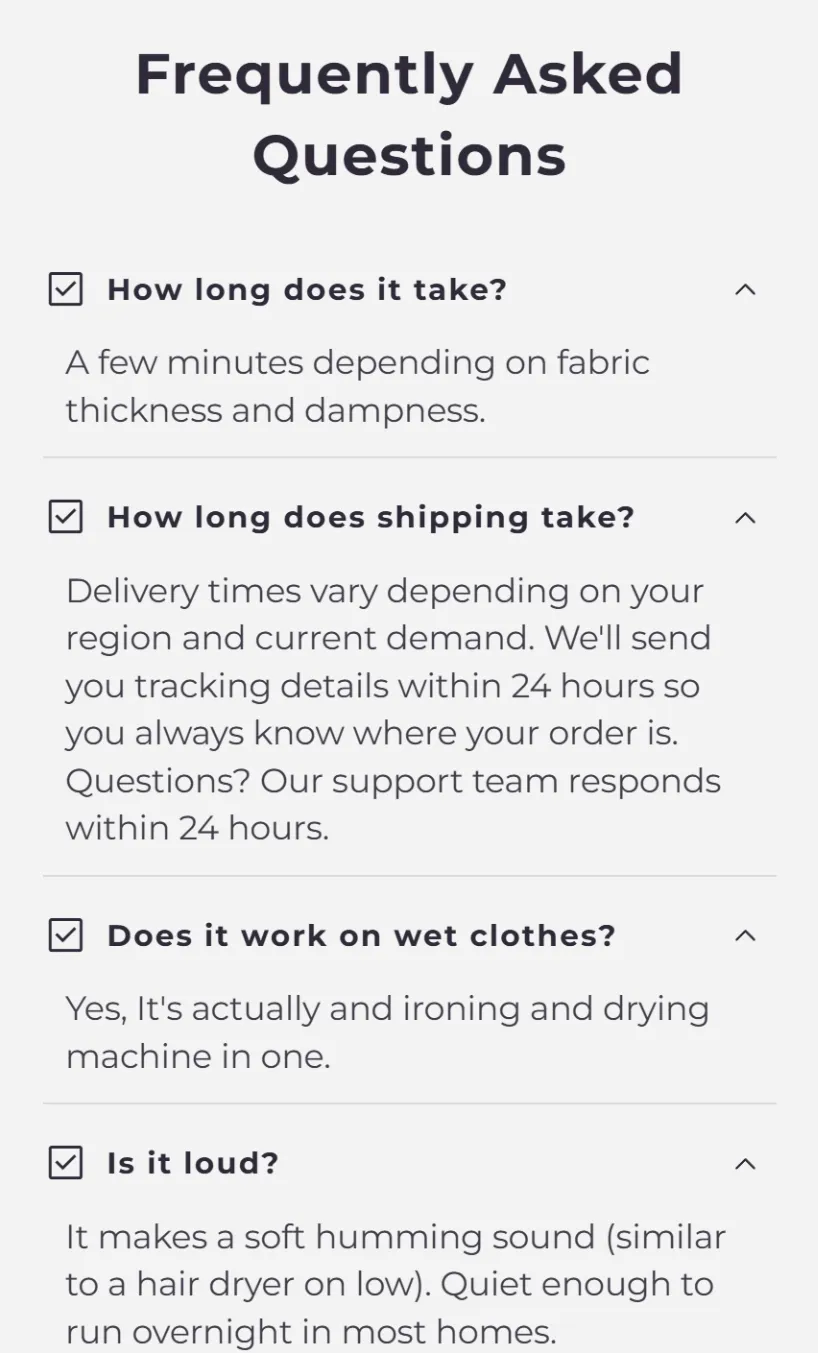Click the soft humming sound answer text
This screenshot has height=1353, width=818.
pyautogui.click(x=395, y=1284)
